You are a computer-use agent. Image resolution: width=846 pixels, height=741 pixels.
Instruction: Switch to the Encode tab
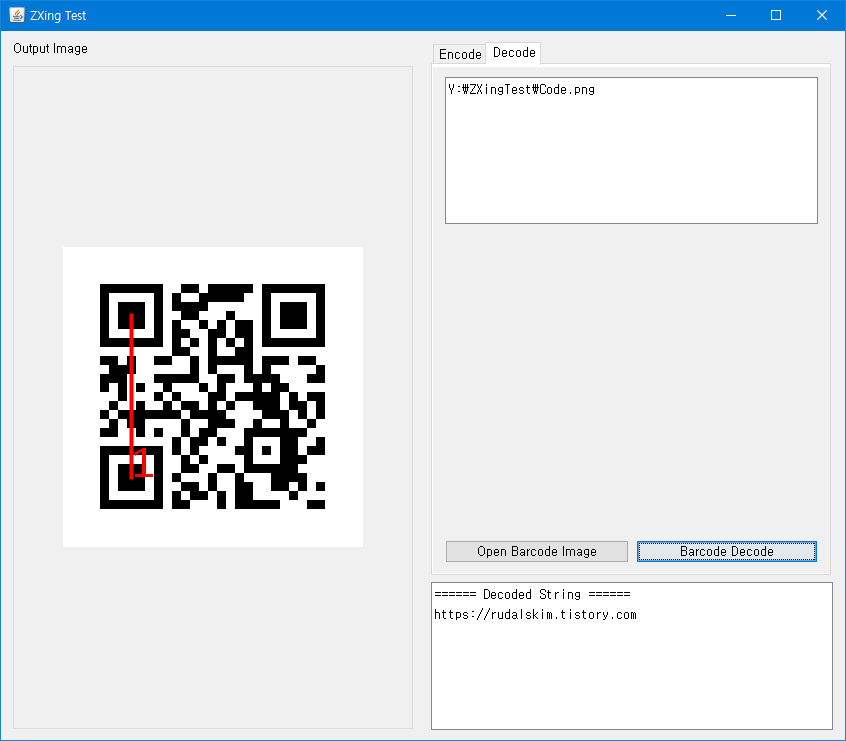(460, 54)
